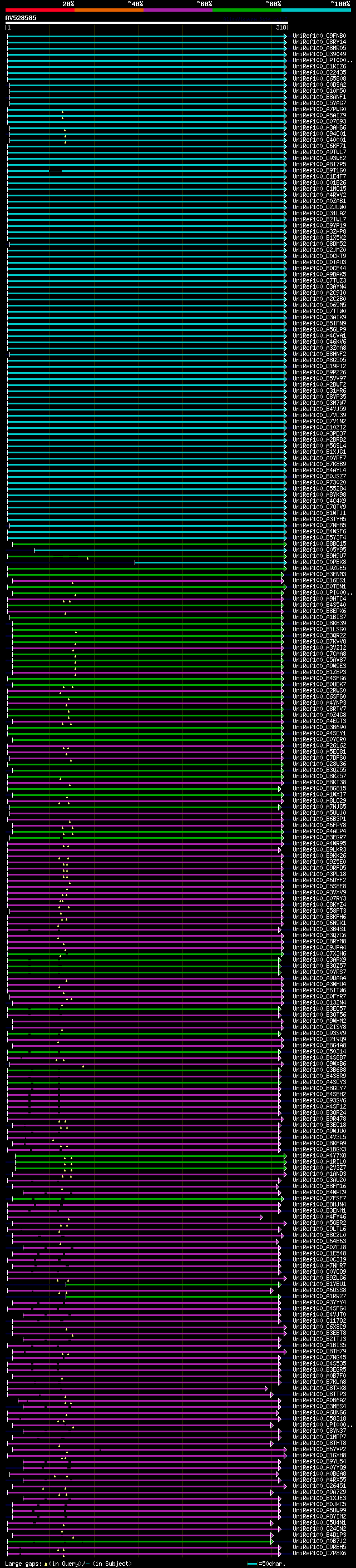Click label UniRef100_Q8TXK8

tap(319, 1388)
